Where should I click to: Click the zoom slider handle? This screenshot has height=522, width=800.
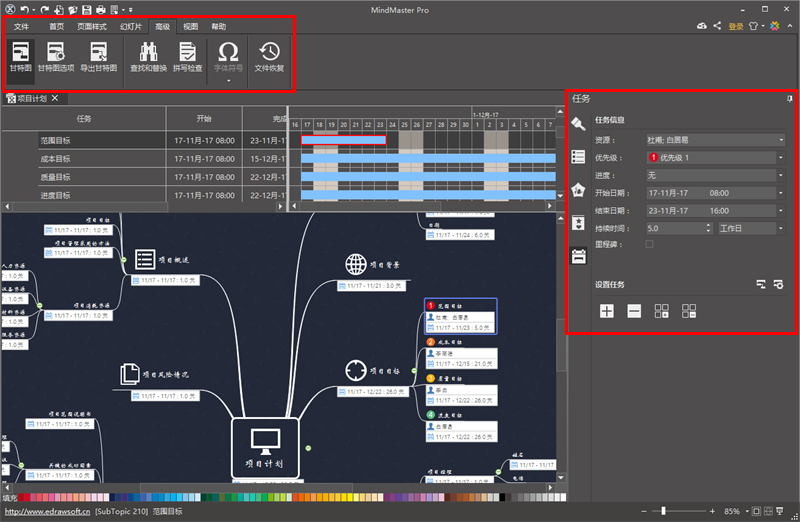coord(663,511)
